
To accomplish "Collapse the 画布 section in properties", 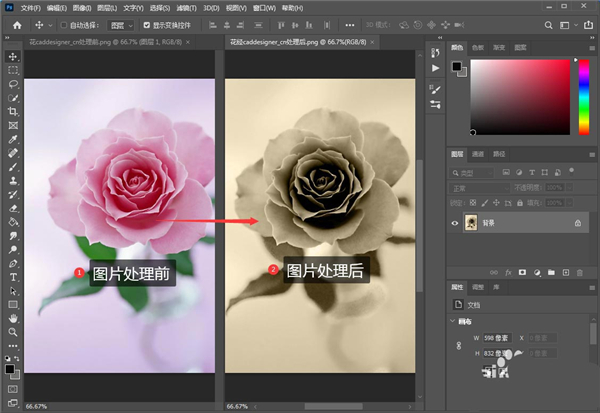I will click(453, 322).
